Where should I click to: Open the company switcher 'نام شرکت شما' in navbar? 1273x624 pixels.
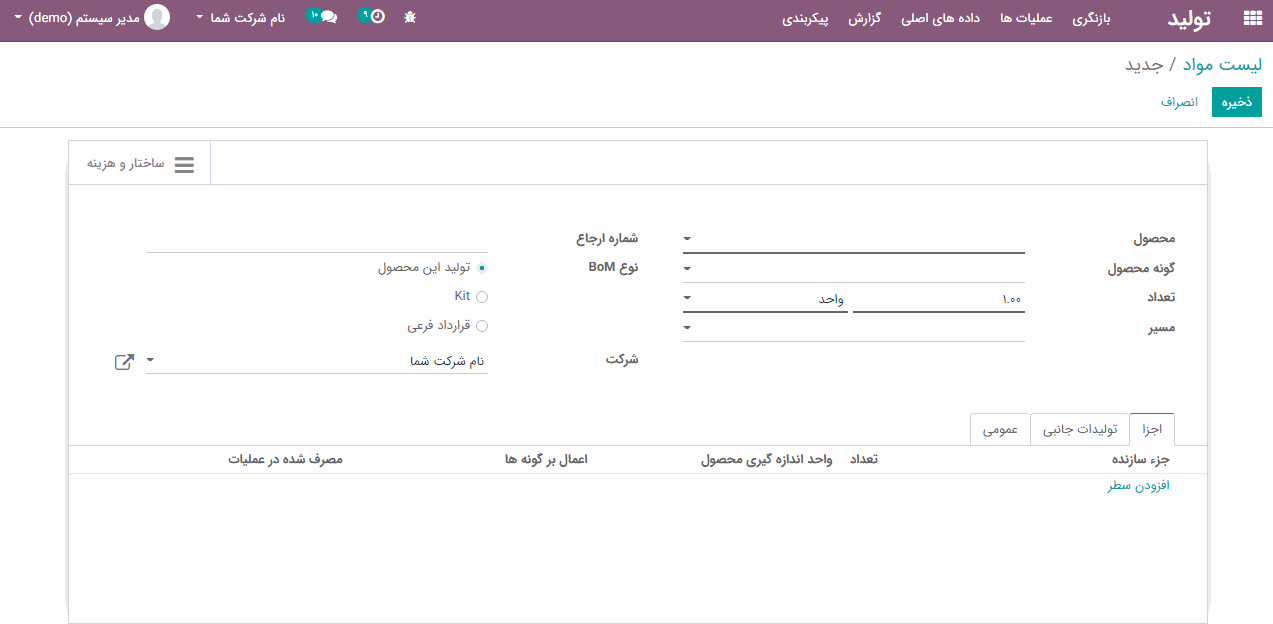click(x=240, y=18)
